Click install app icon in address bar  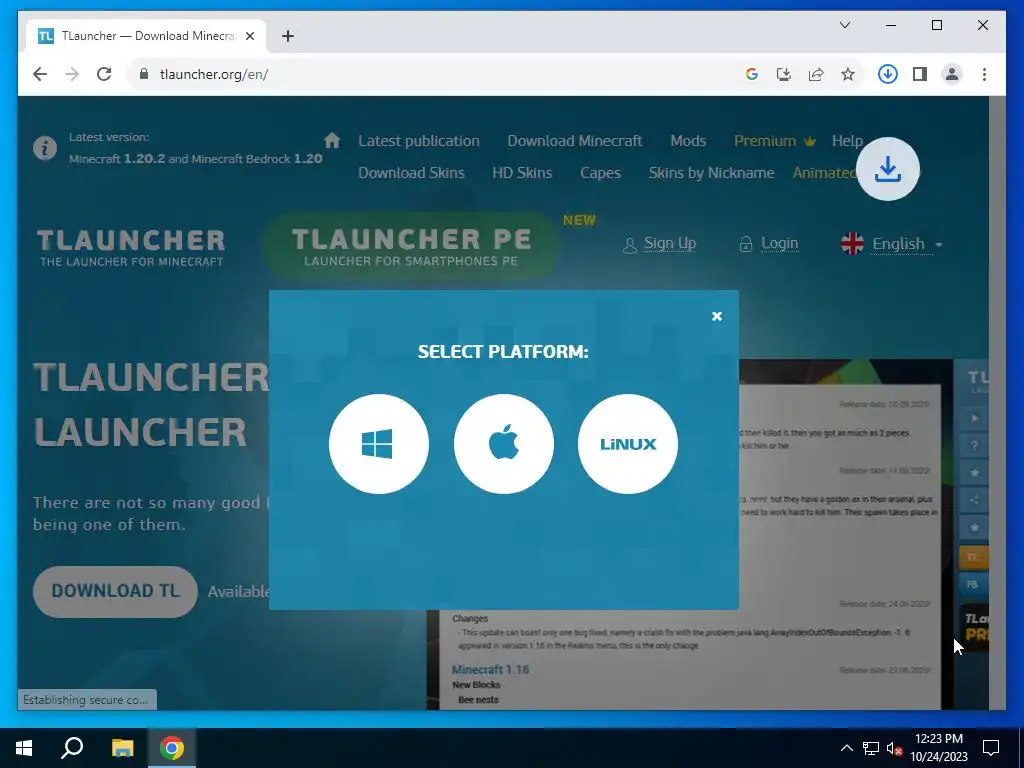tap(784, 74)
